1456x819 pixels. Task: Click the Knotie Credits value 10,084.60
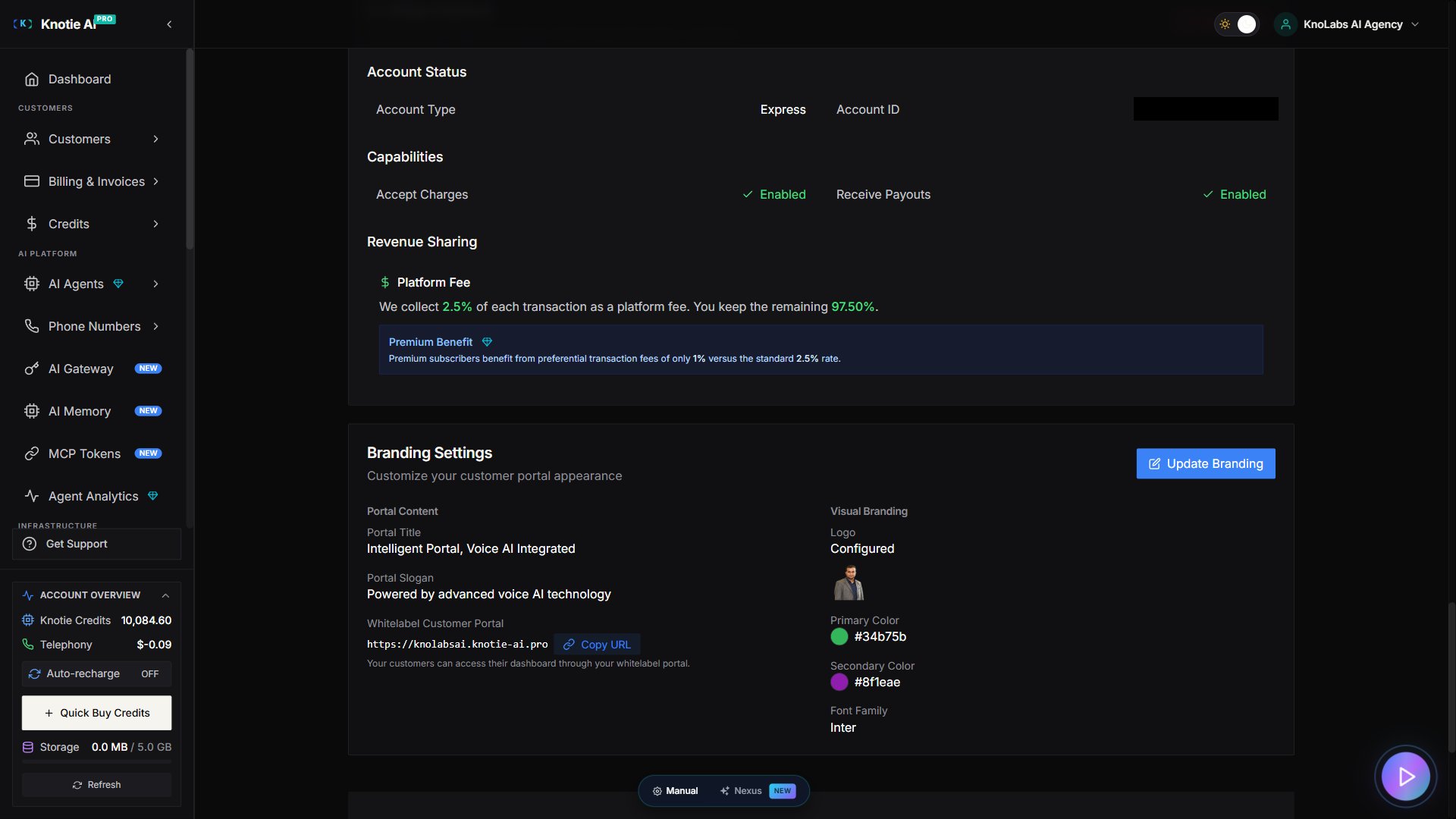tap(146, 620)
